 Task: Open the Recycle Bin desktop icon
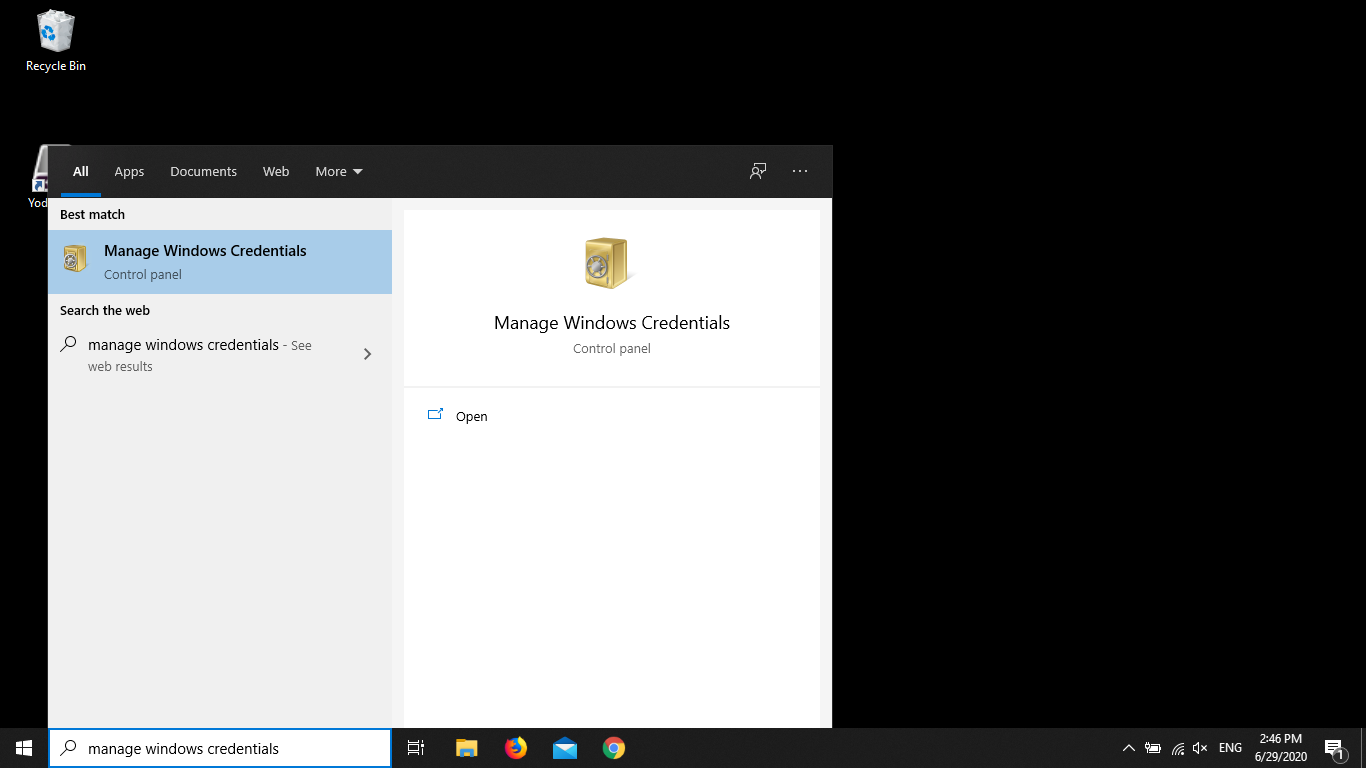tap(55, 40)
